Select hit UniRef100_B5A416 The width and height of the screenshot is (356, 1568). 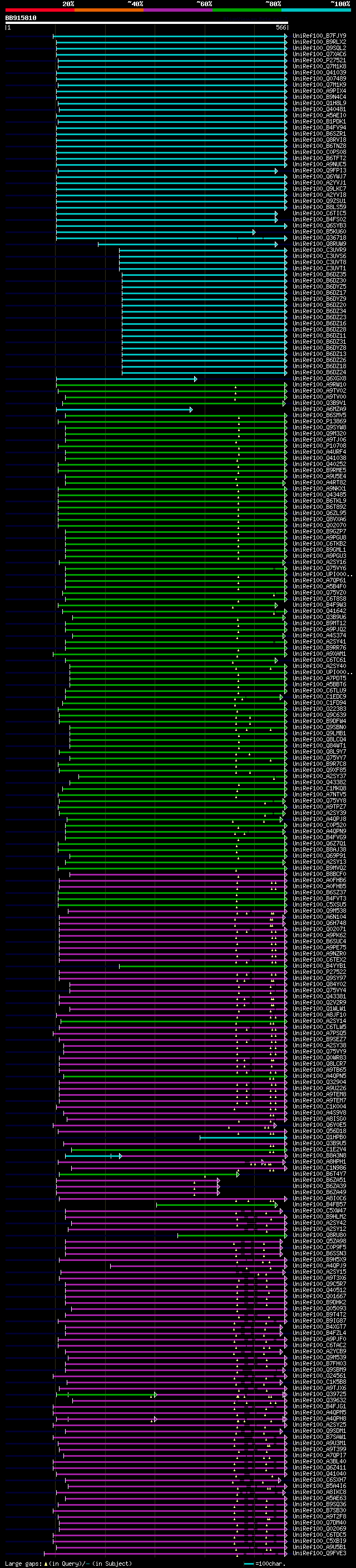pos(319,1486)
